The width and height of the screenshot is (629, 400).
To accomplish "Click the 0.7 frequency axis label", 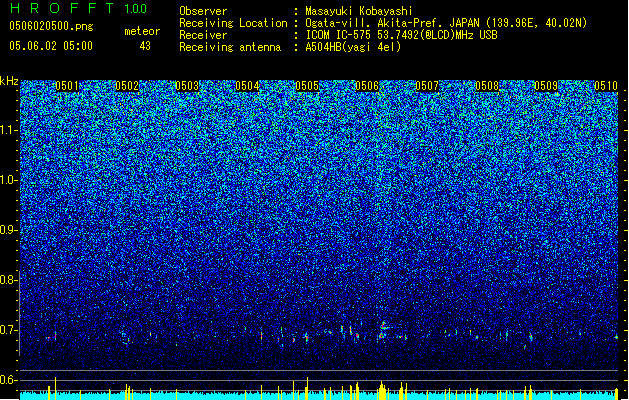I will (9, 330).
